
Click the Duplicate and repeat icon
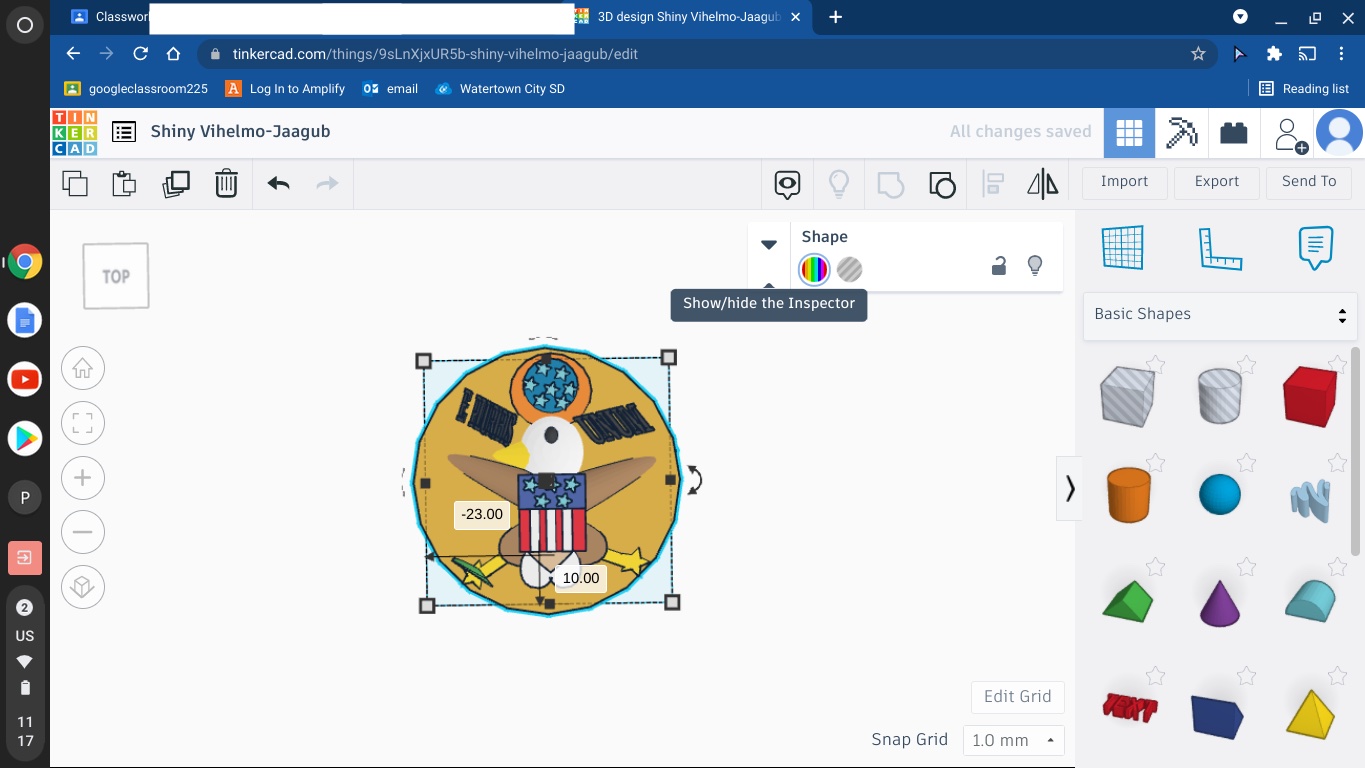(176, 184)
